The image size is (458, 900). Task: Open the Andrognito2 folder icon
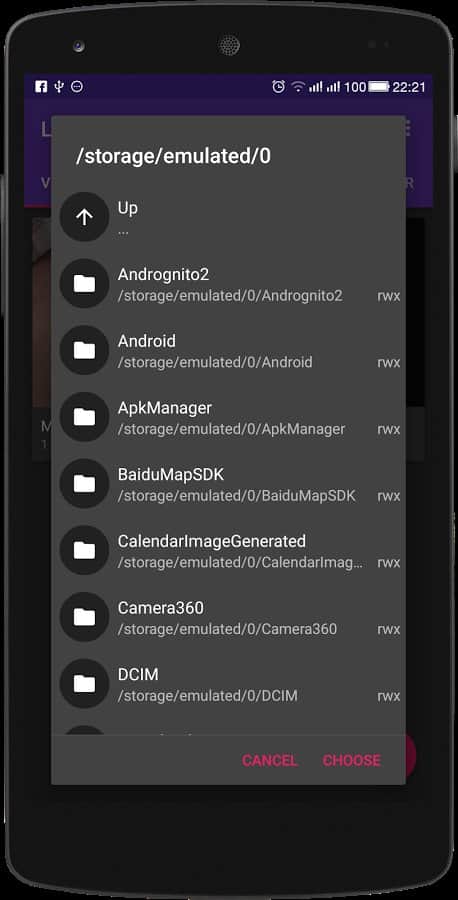pyautogui.click(x=84, y=283)
